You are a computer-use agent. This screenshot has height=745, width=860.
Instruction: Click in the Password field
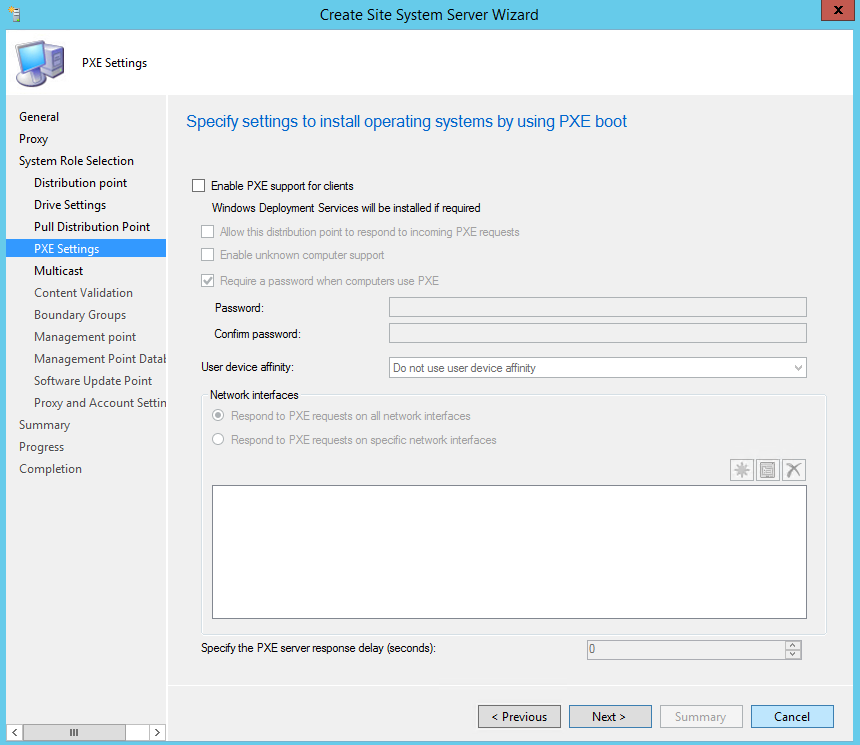(x=598, y=307)
